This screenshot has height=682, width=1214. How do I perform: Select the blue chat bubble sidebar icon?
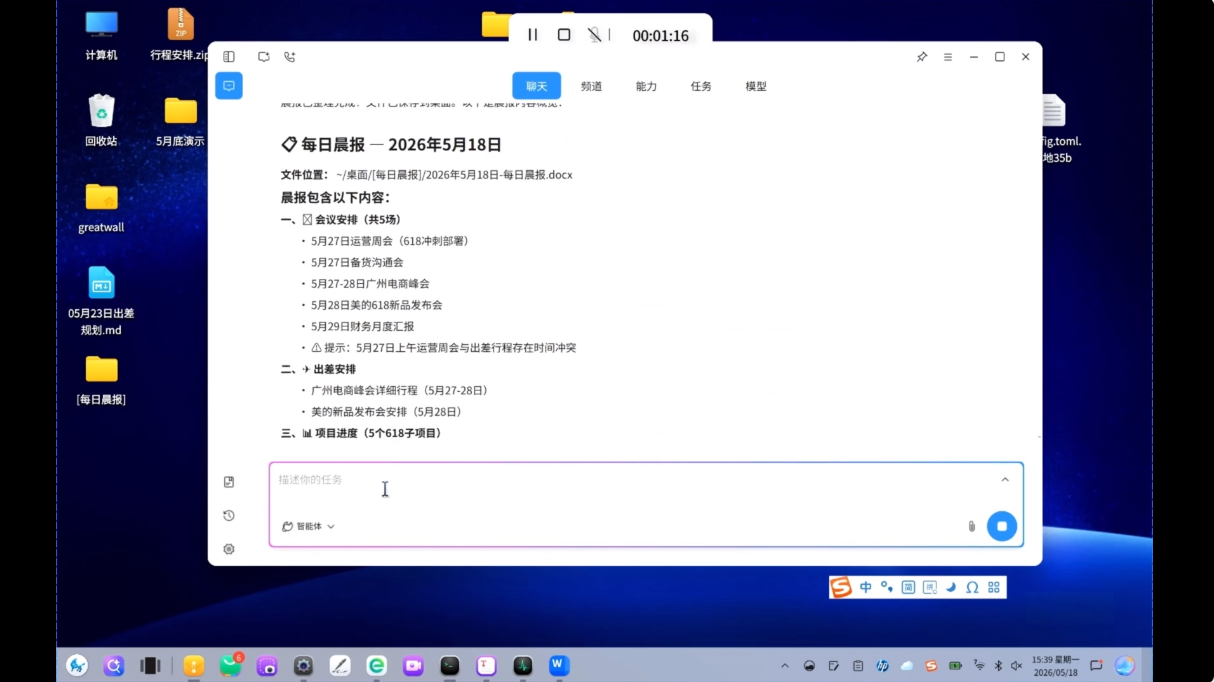point(229,86)
